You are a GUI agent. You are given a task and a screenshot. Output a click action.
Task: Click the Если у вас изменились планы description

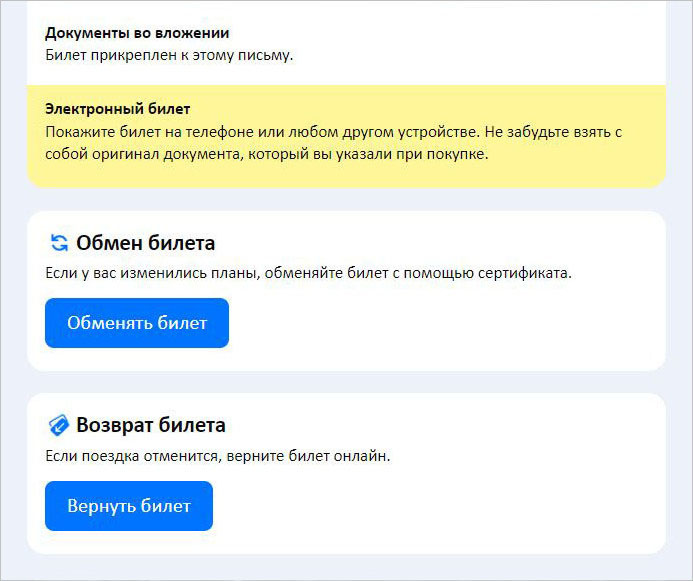point(308,273)
